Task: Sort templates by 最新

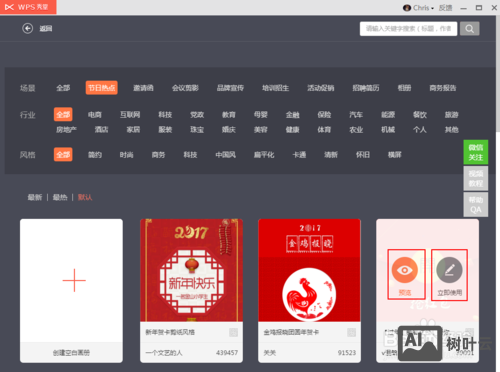Action: [35, 197]
